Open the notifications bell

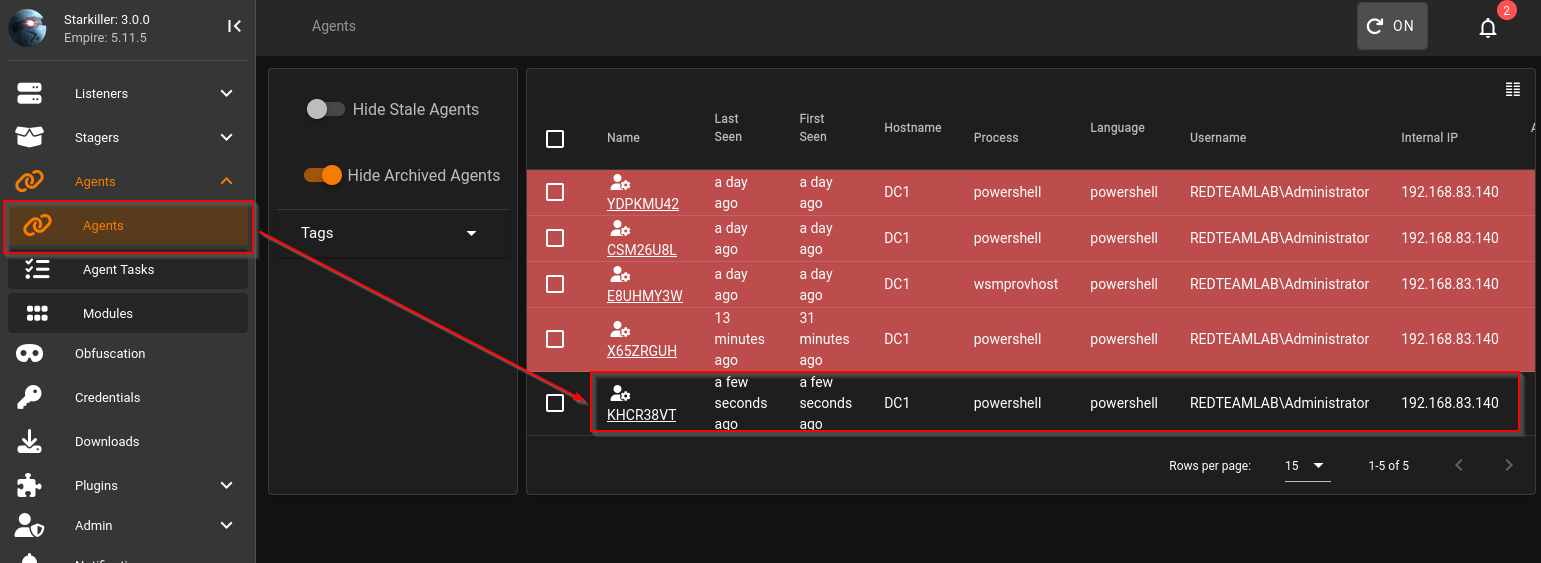tap(1488, 28)
